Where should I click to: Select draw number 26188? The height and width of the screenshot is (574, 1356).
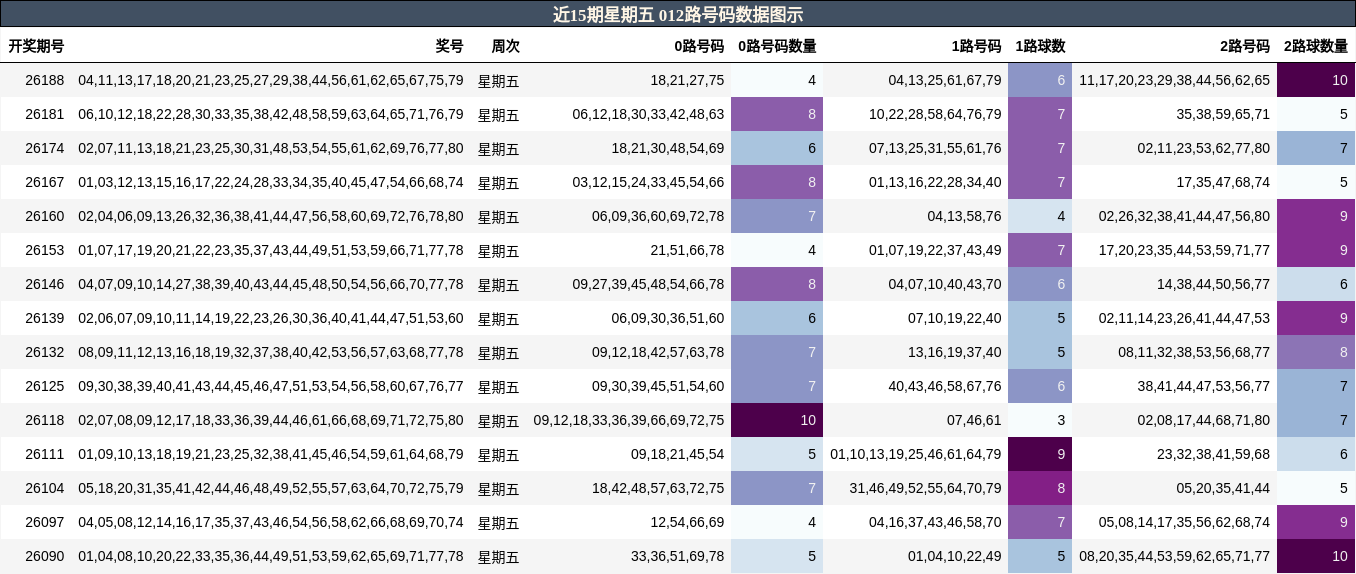pyautogui.click(x=45, y=80)
